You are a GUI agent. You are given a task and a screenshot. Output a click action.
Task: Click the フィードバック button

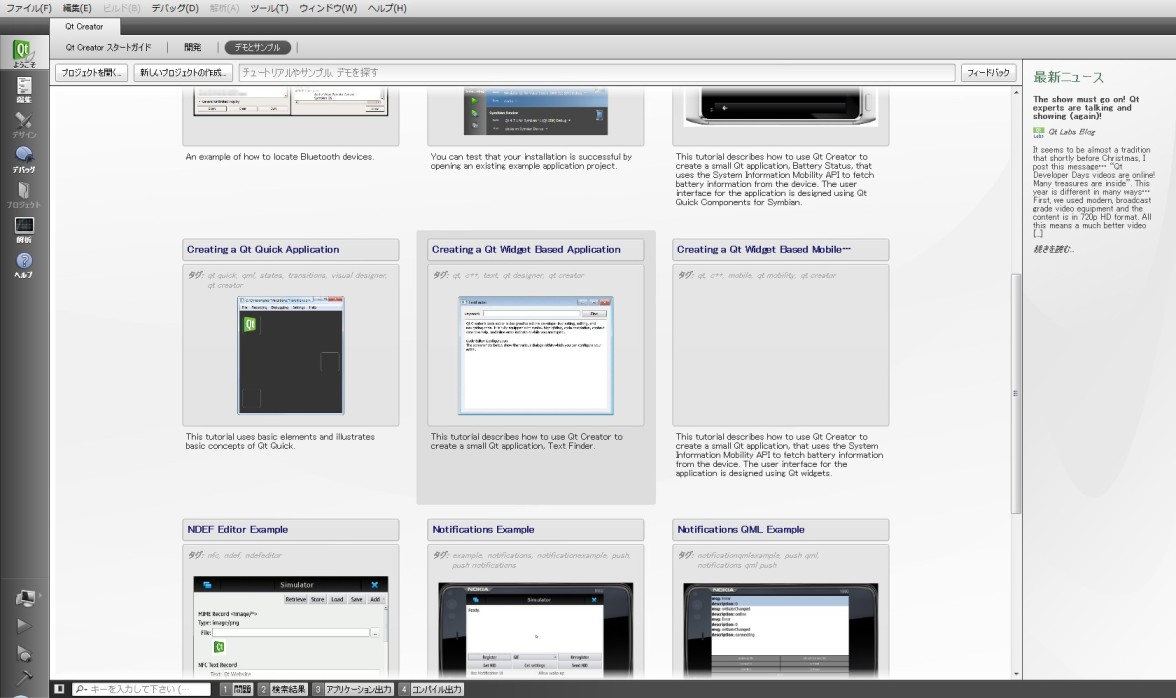pyautogui.click(x=988, y=73)
